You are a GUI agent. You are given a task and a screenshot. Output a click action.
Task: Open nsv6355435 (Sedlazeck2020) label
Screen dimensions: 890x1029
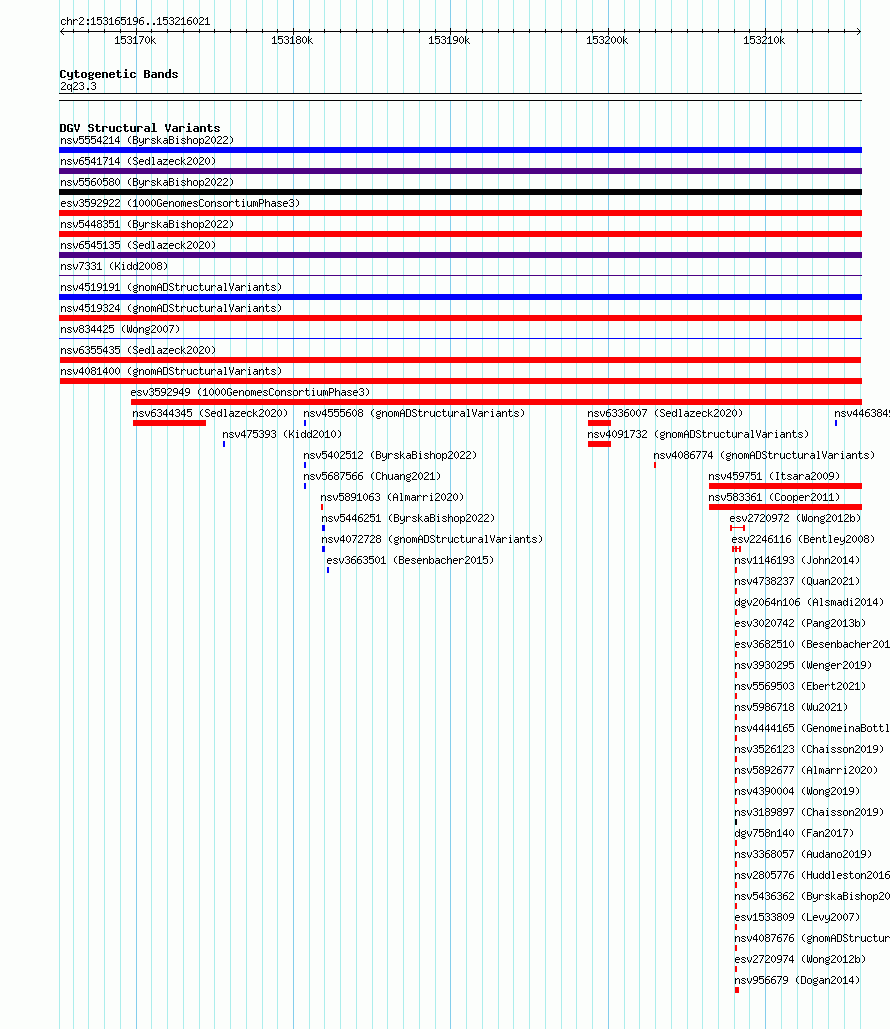click(x=138, y=350)
